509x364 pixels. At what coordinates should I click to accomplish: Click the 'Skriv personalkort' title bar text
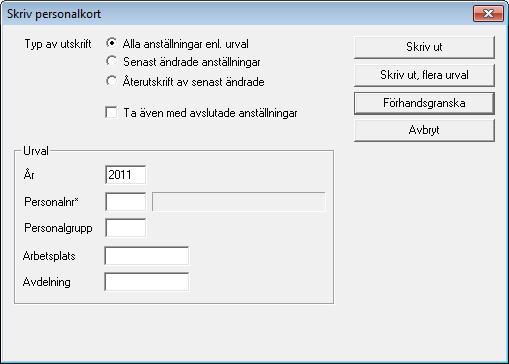tap(54, 14)
